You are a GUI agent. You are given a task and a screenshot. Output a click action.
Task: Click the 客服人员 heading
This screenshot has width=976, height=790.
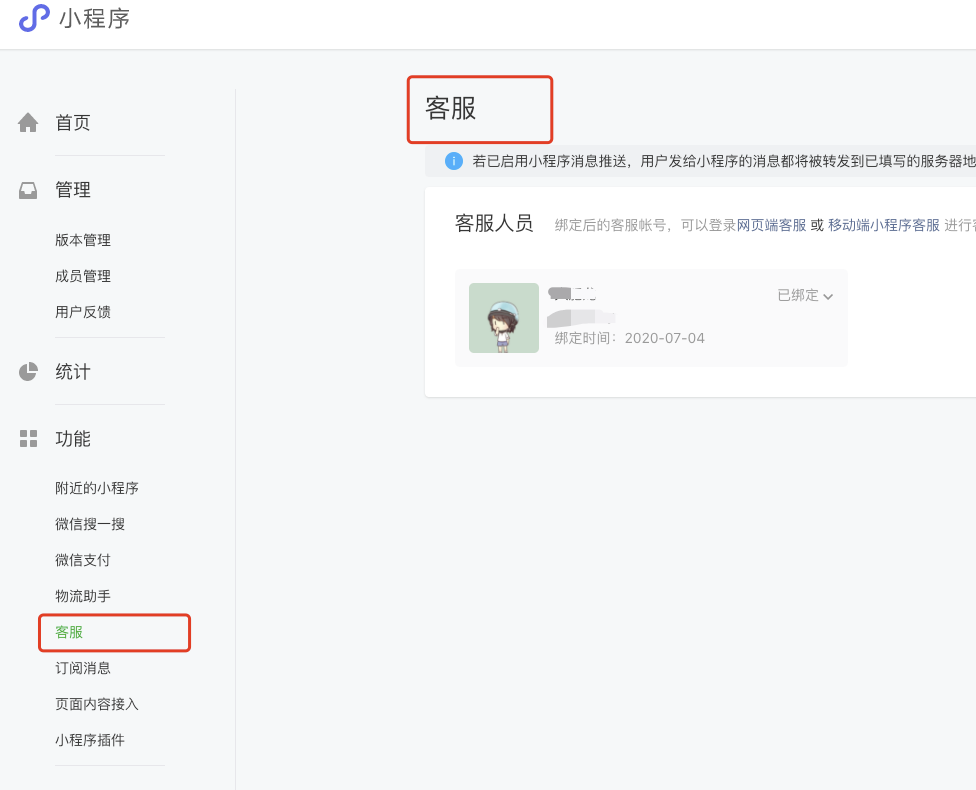494,223
